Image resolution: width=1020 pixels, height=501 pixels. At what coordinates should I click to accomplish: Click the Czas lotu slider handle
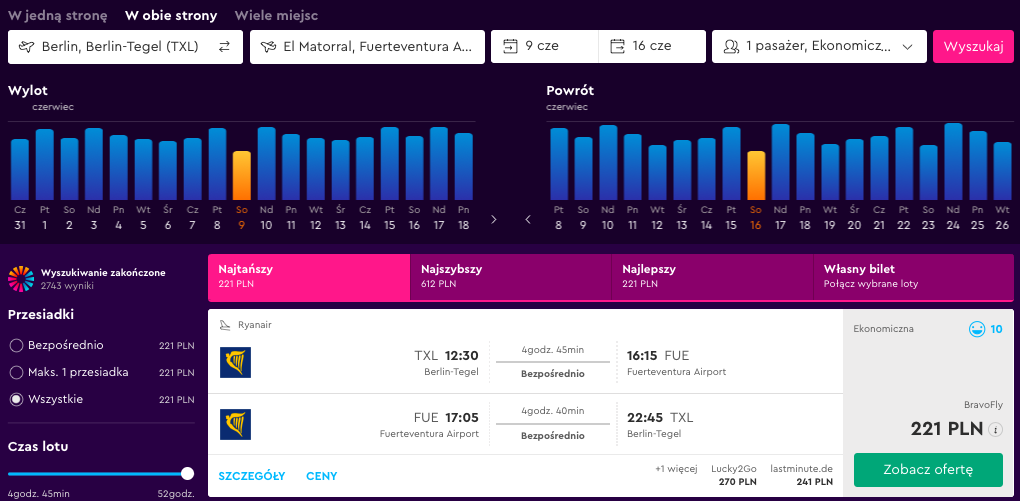(187, 473)
